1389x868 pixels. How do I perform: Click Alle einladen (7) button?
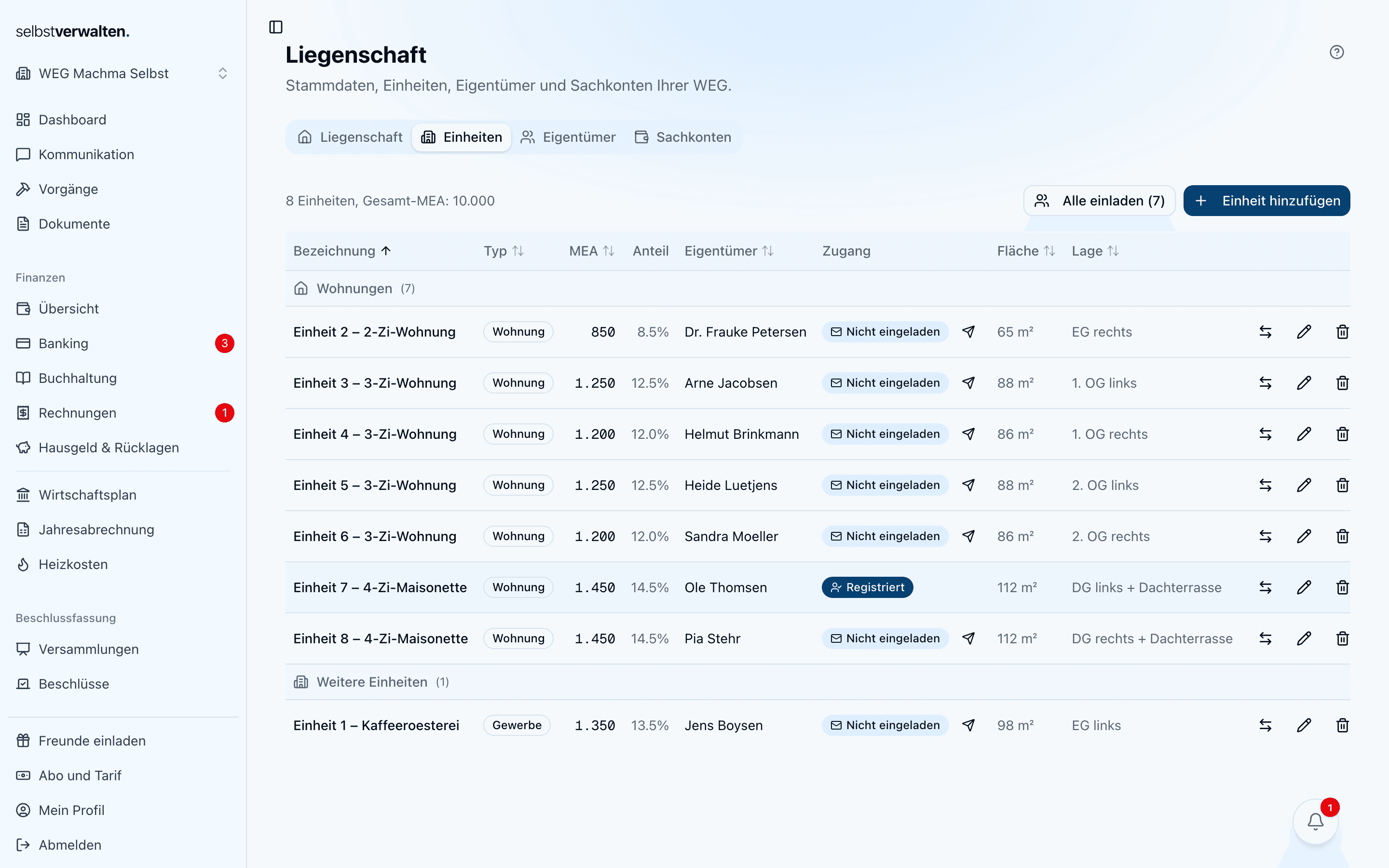click(1099, 201)
